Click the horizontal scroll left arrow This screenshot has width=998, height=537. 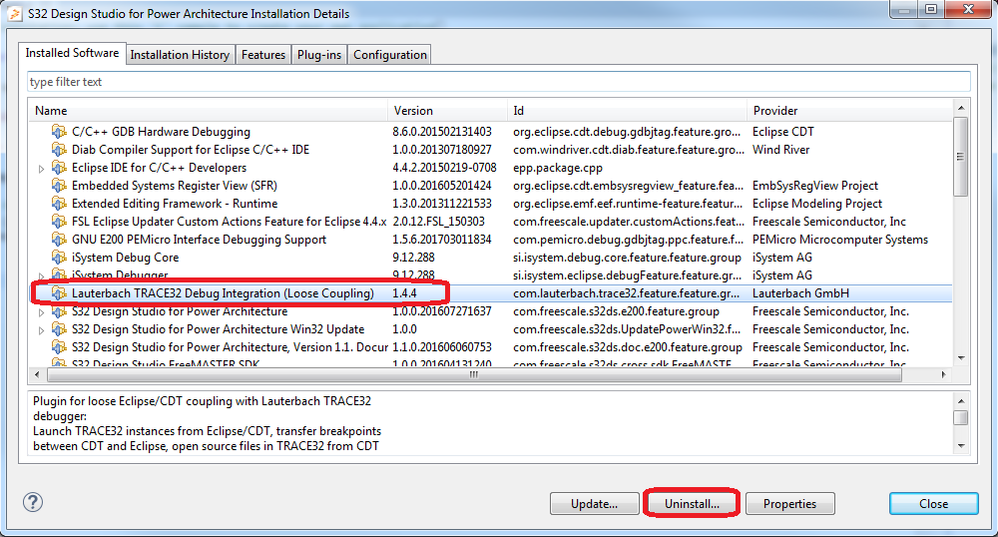(x=37, y=375)
